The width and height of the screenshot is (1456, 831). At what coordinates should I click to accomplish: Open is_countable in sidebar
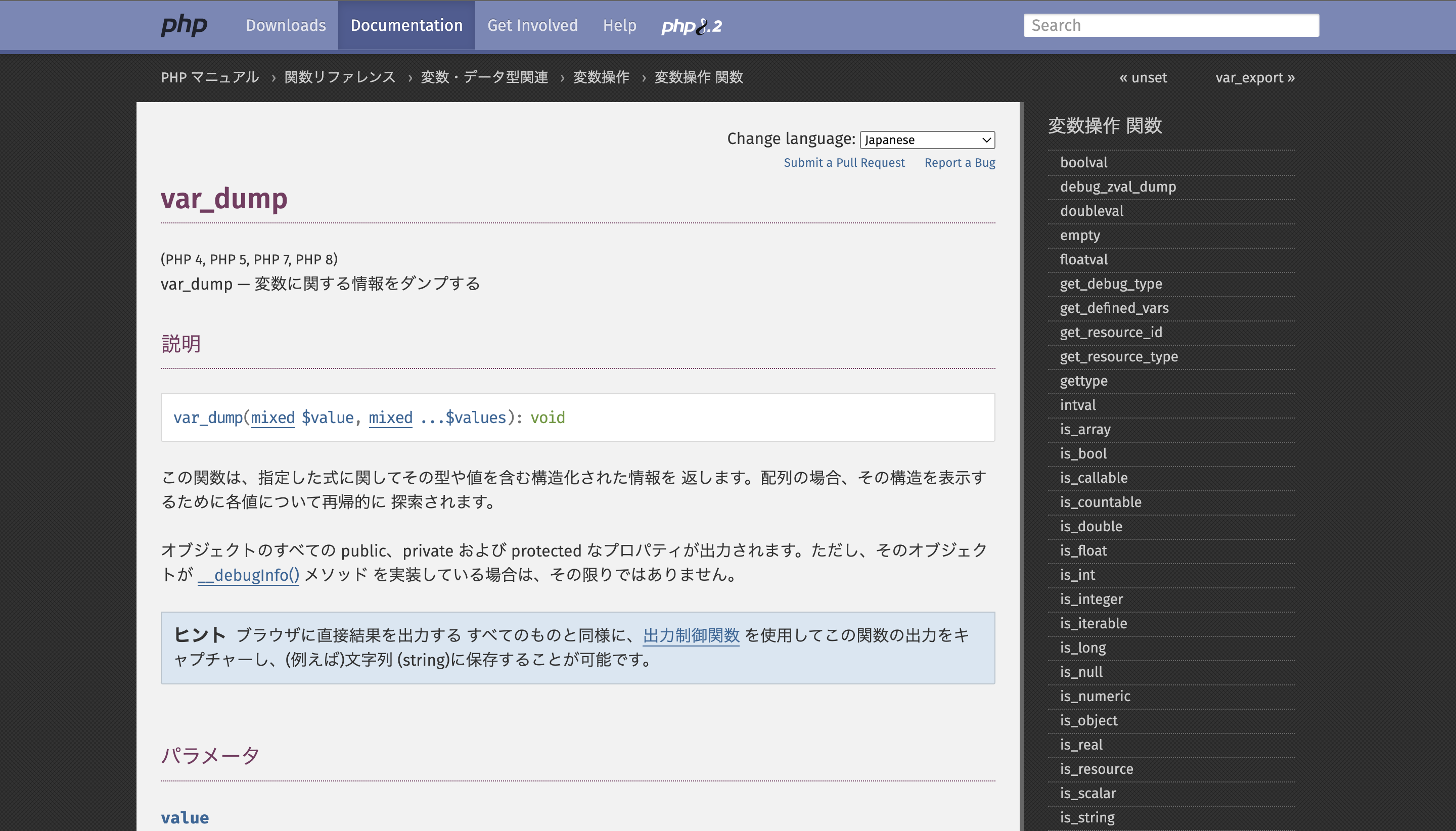(x=1101, y=502)
